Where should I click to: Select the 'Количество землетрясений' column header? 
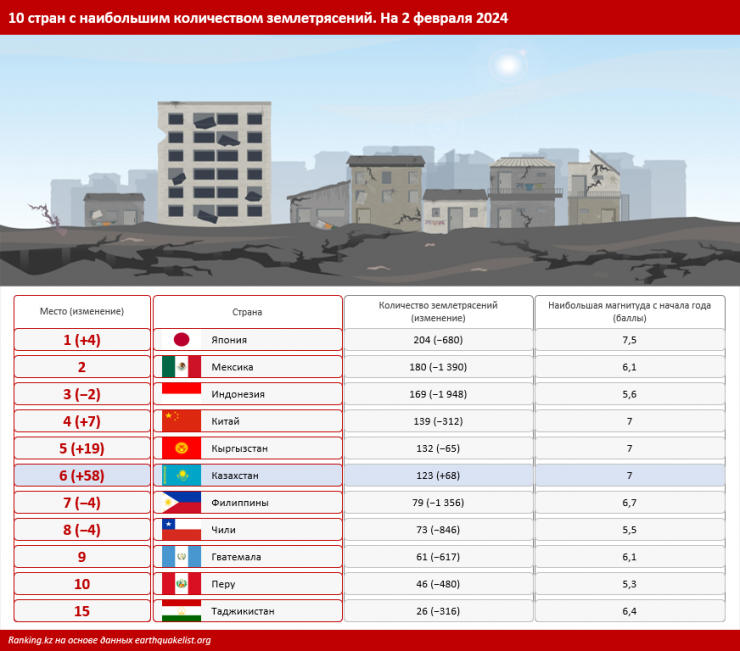click(x=438, y=311)
